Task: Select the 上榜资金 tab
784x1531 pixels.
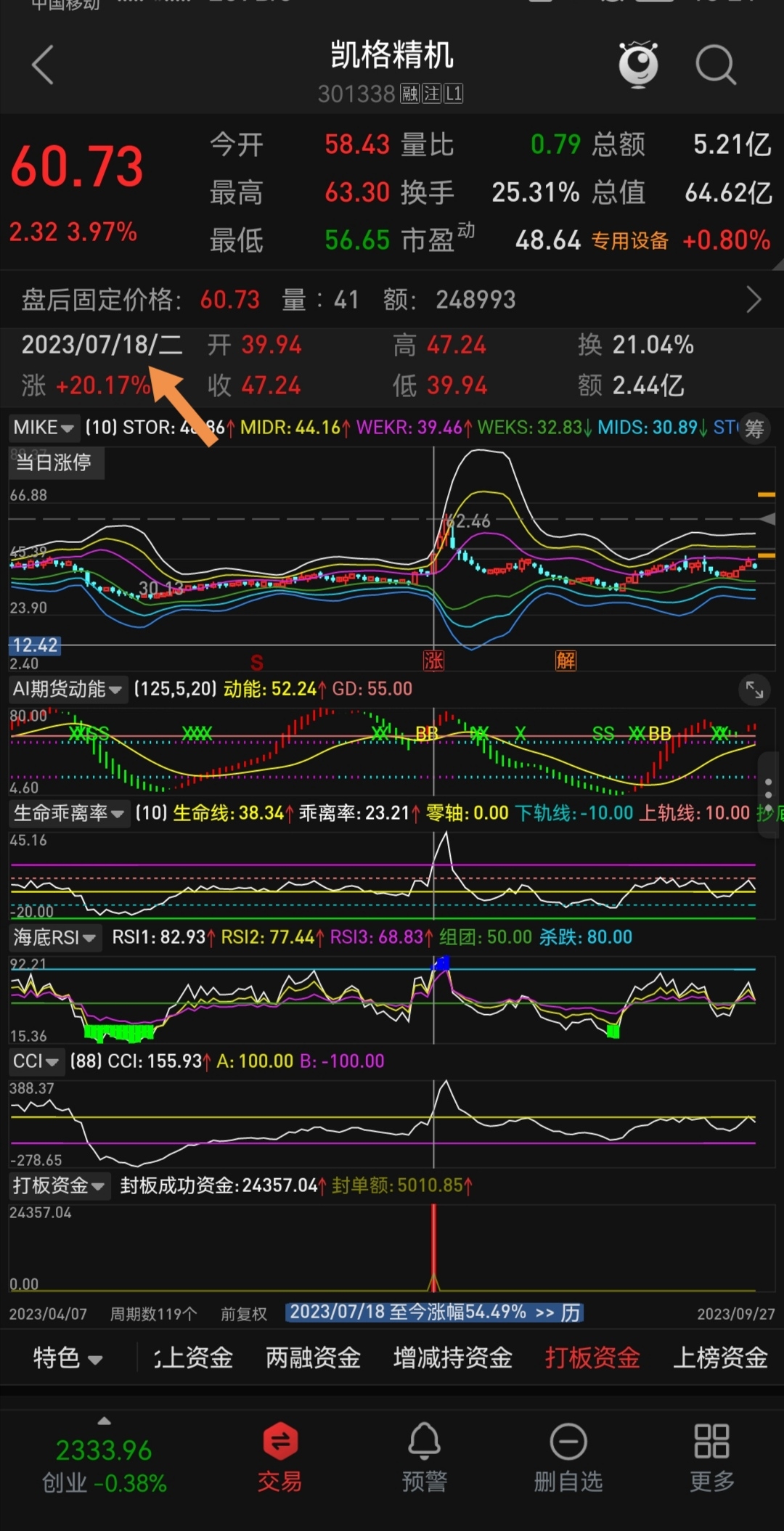Action: pos(720,1358)
